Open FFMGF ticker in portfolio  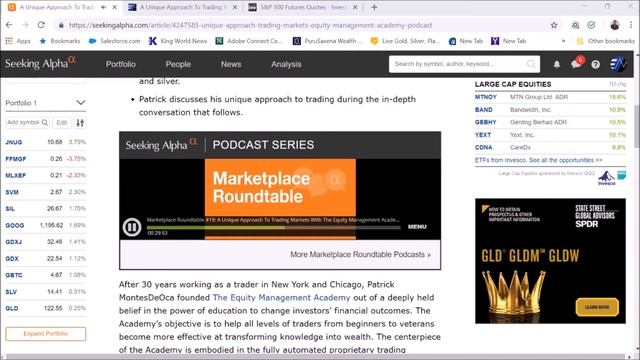click(x=16, y=159)
